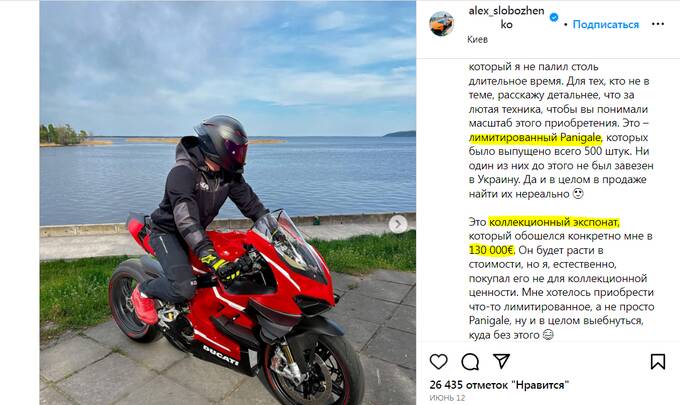Open the three-dots more options menu
The height and width of the screenshot is (405, 680).
657,24
